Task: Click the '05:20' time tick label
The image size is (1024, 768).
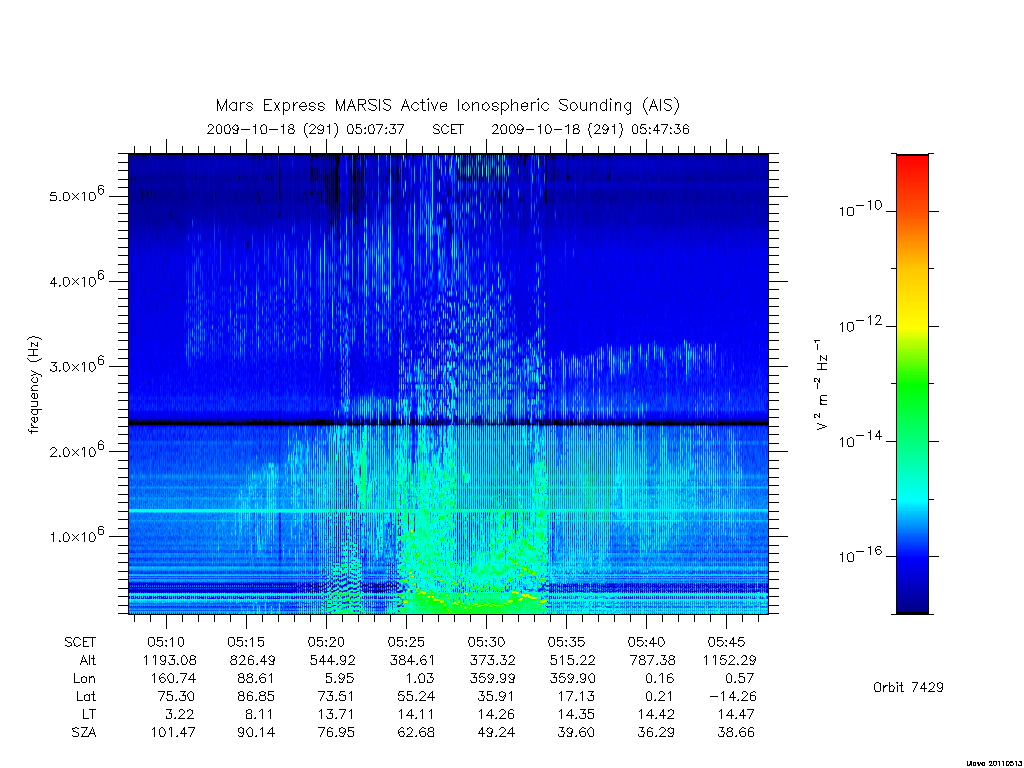Action: click(326, 642)
